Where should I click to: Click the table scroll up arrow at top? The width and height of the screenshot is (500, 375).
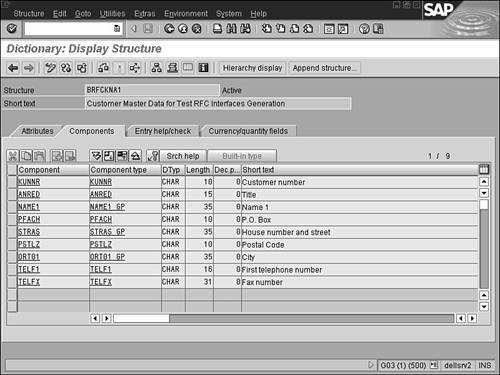[x=484, y=182]
